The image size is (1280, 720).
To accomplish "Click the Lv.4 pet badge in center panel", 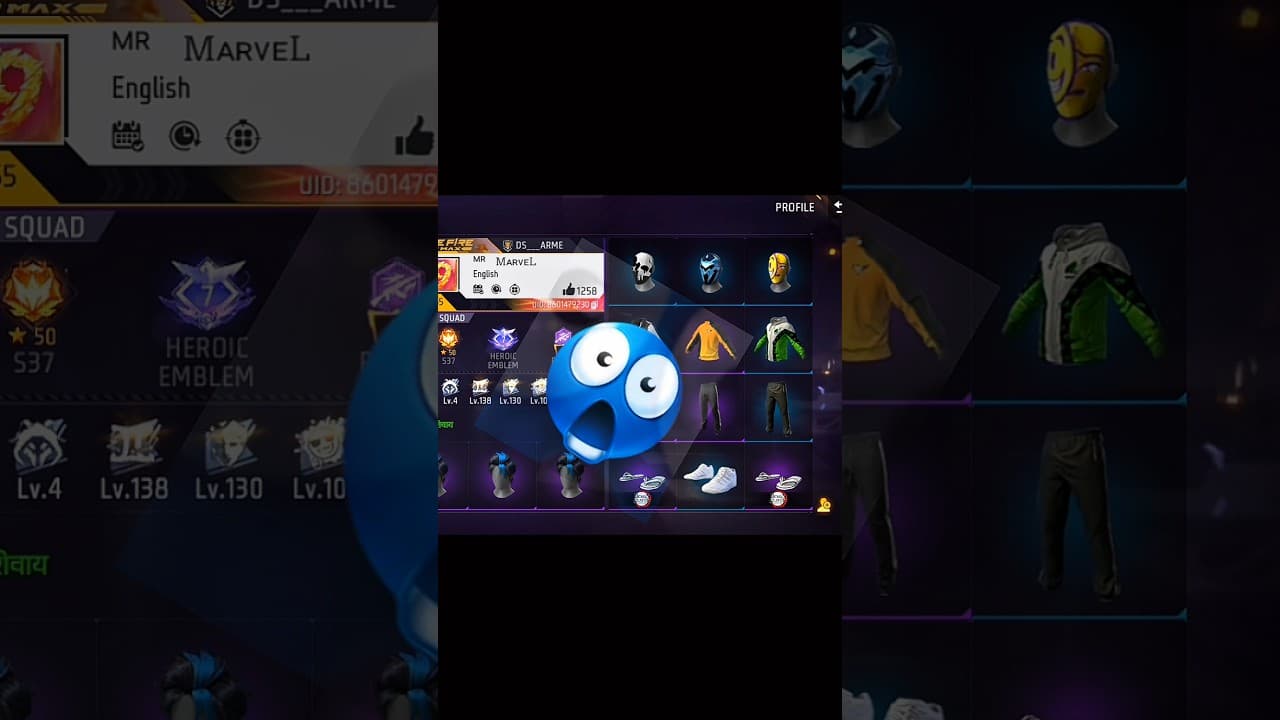I will [x=450, y=391].
